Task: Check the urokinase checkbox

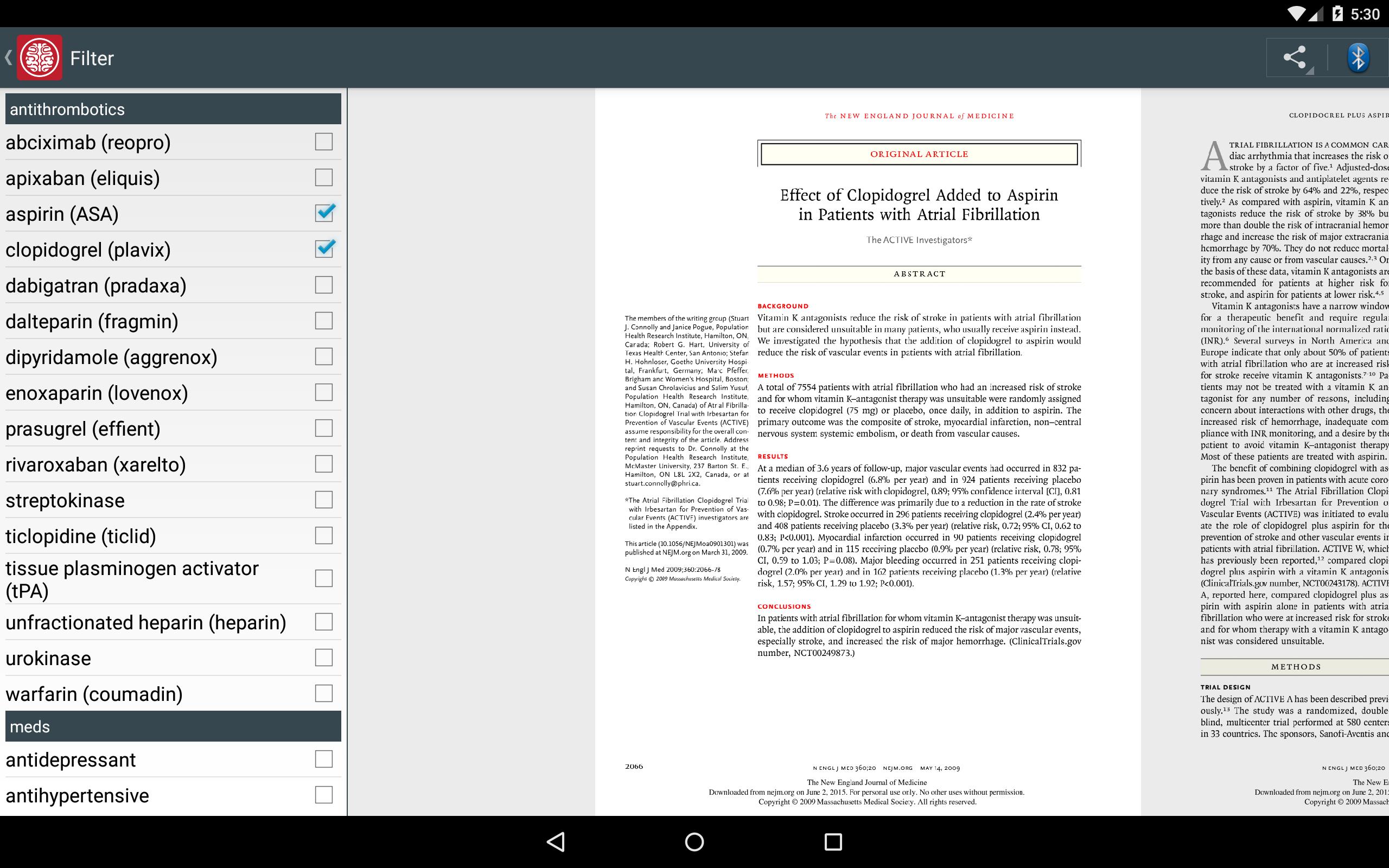Action: [324, 658]
